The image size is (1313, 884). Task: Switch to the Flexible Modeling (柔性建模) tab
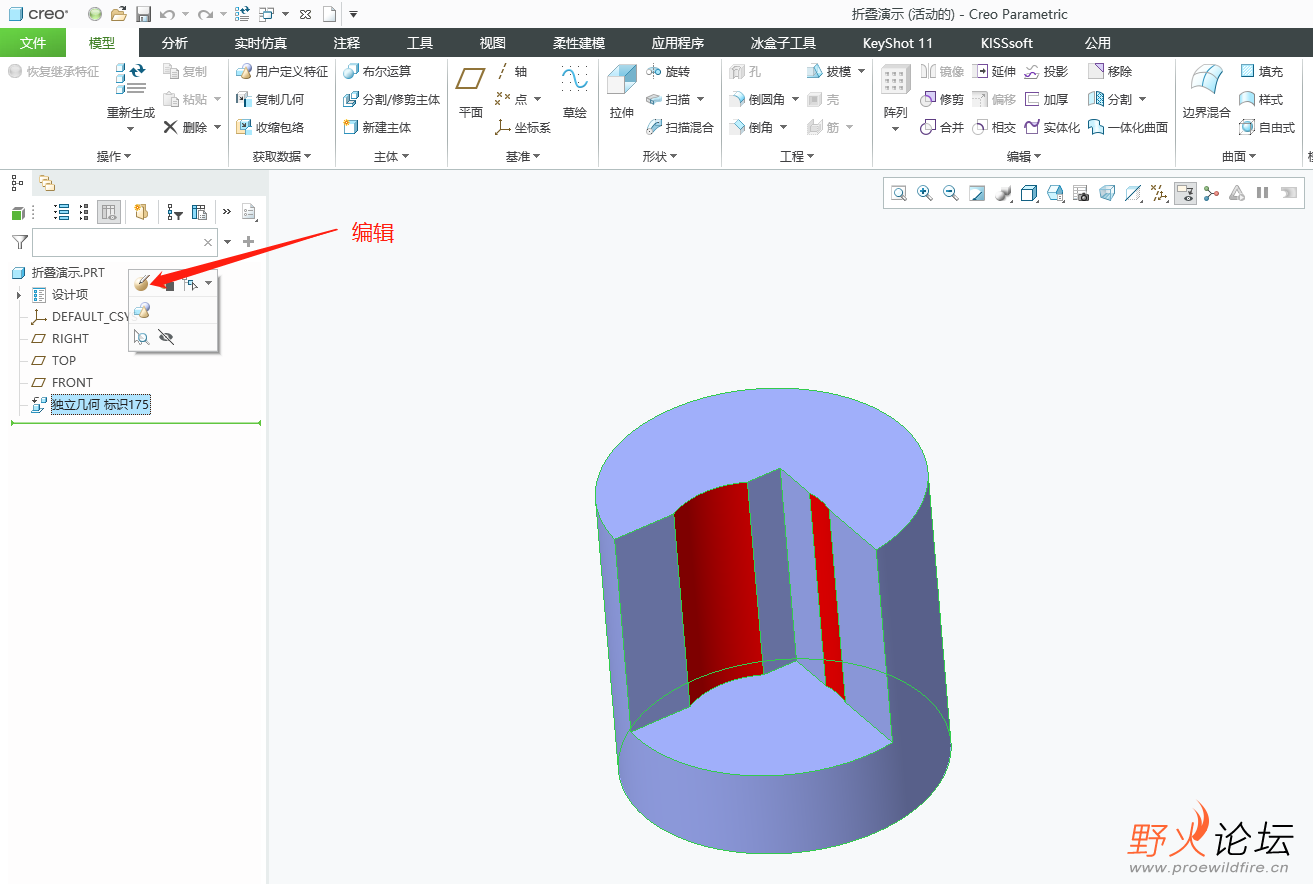(x=579, y=43)
